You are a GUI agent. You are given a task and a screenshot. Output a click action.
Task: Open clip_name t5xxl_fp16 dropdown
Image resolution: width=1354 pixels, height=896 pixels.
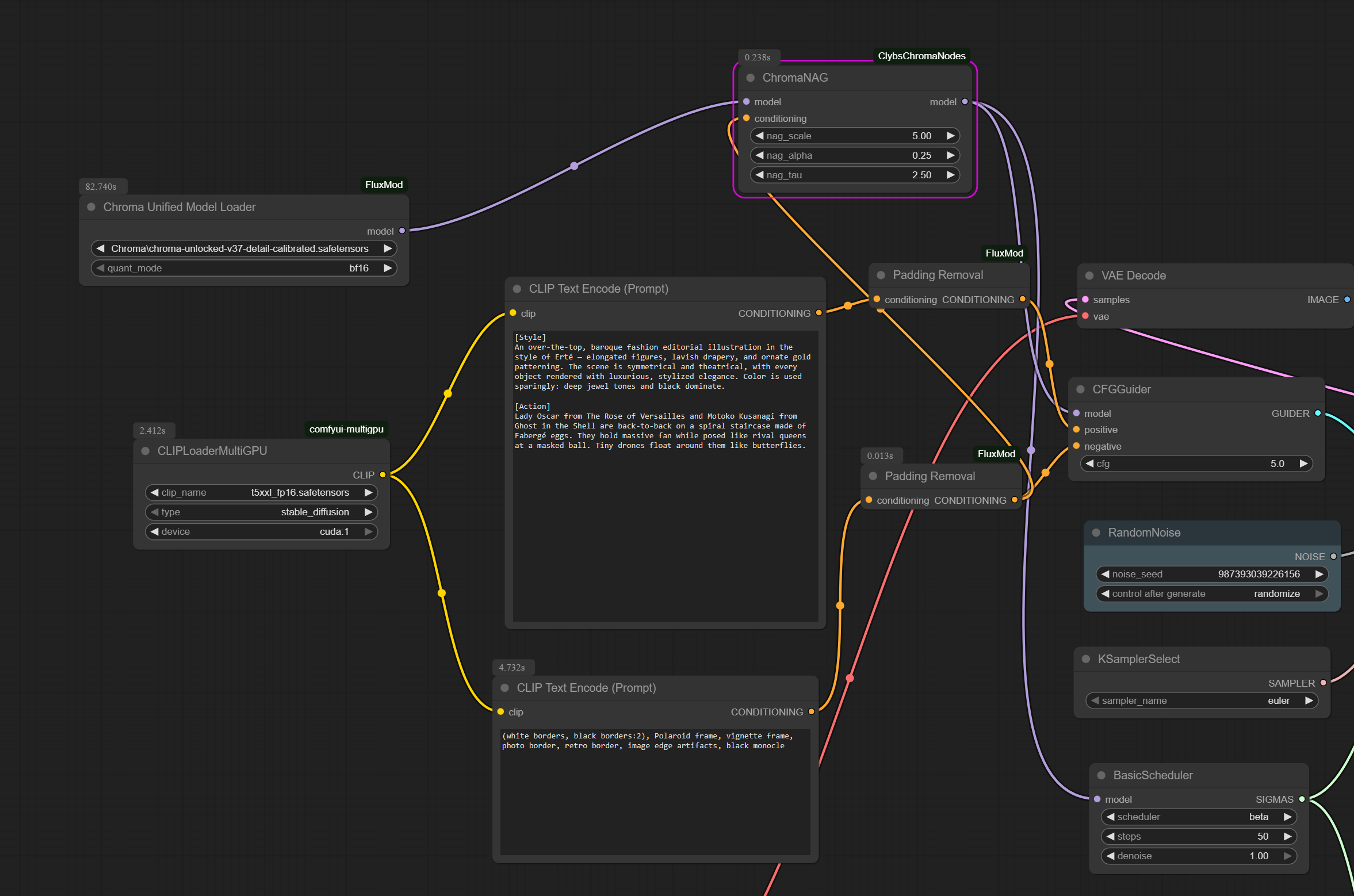coord(261,492)
